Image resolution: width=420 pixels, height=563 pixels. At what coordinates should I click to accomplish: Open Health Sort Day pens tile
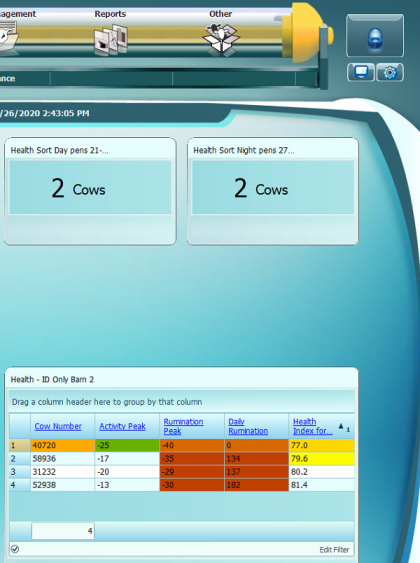tap(90, 191)
